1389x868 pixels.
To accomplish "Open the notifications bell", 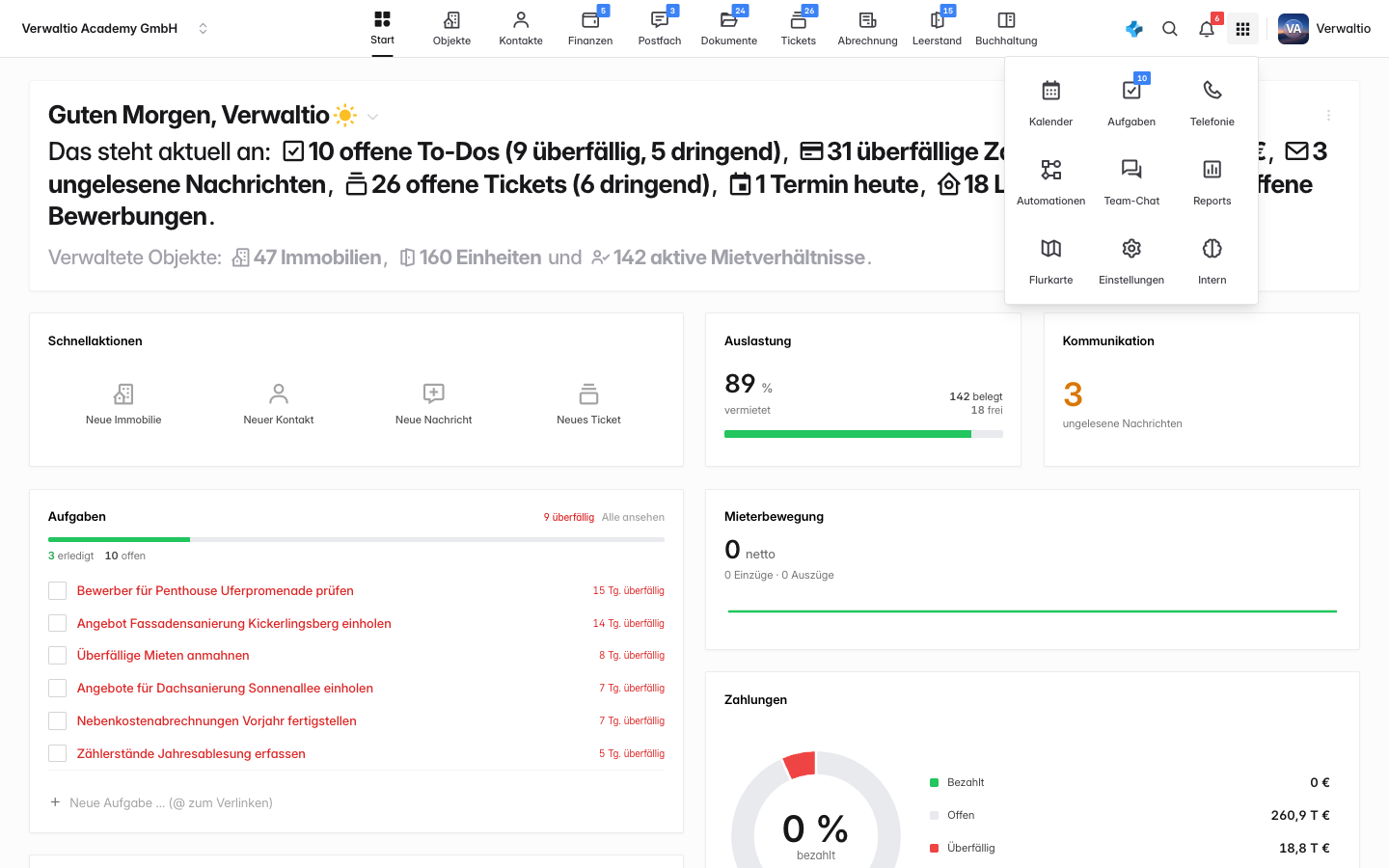I will pos(1207,29).
